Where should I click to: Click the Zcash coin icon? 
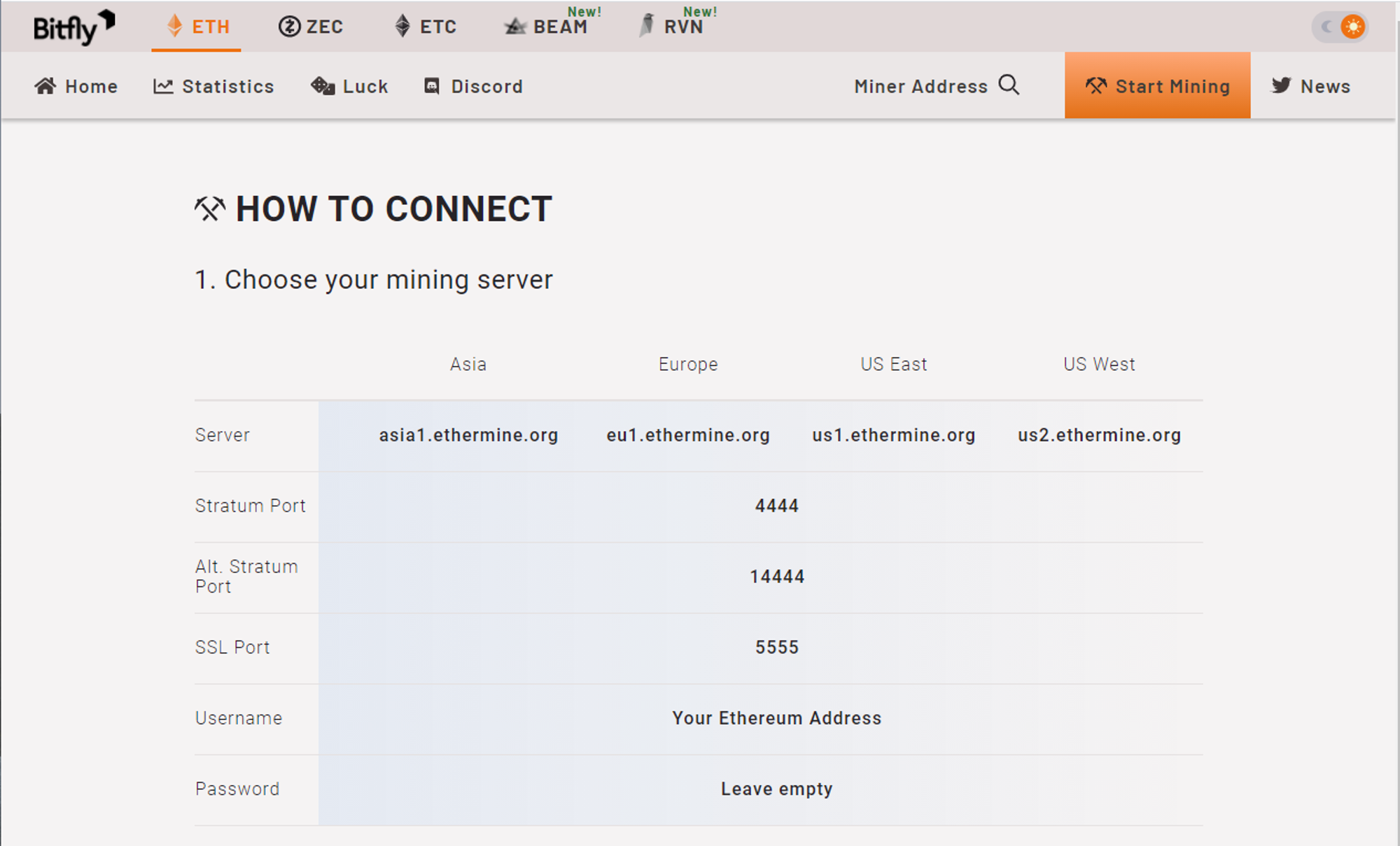[289, 27]
